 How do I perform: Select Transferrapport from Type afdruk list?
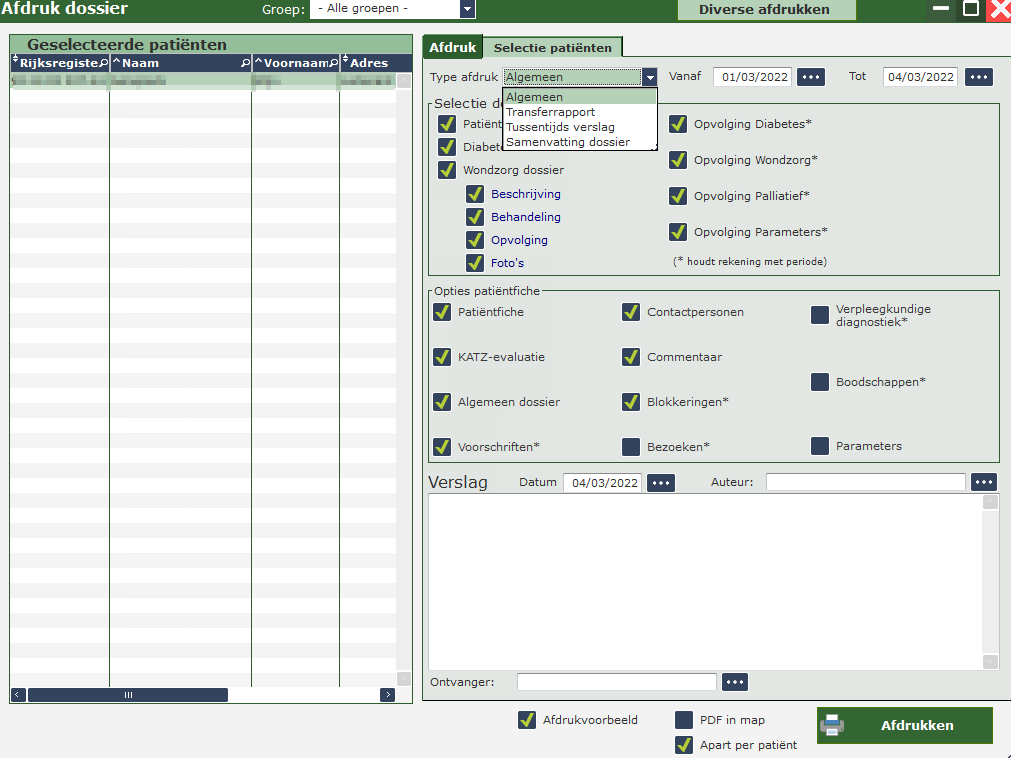550,112
